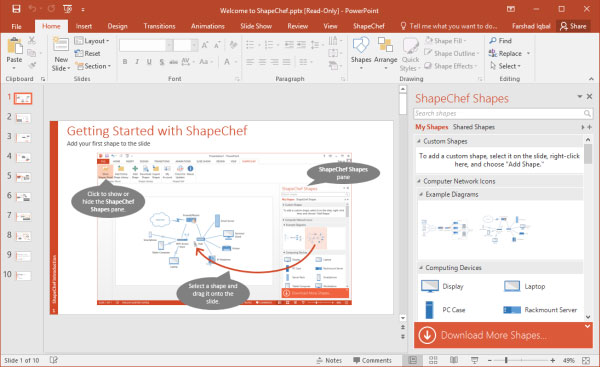Open the Shapes gallery icon
Image resolution: width=600 pixels, height=367 pixels.
(x=361, y=46)
